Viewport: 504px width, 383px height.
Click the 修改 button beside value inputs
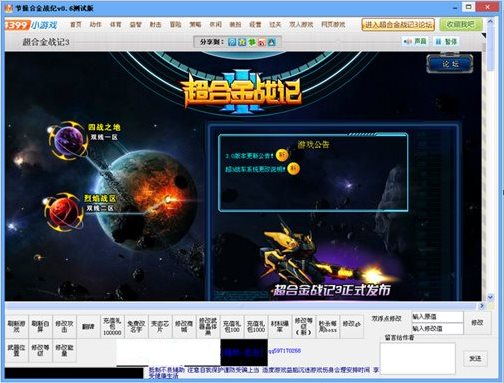tap(477, 323)
